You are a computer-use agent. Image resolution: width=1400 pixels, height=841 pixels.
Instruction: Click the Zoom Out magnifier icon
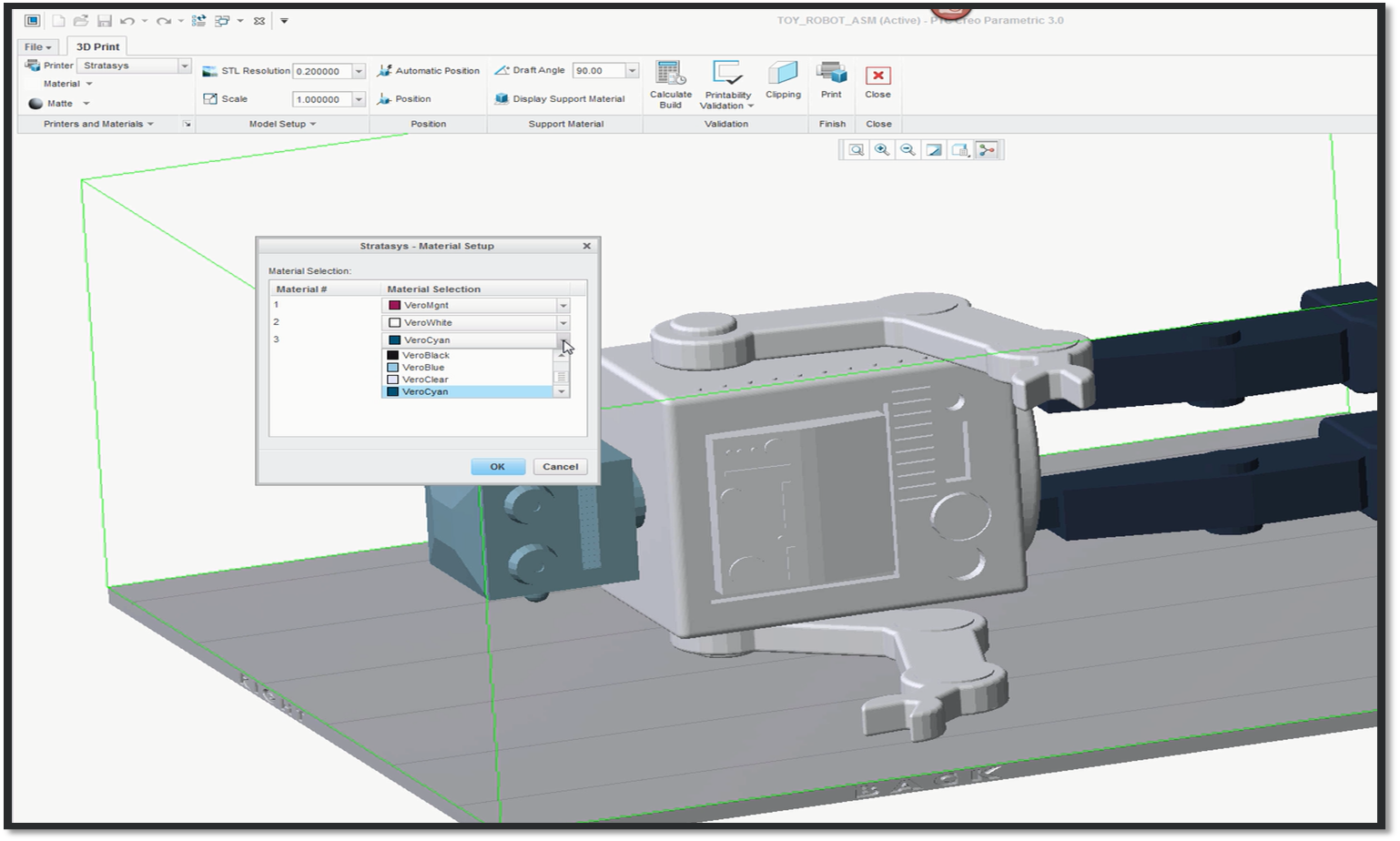tap(908, 150)
